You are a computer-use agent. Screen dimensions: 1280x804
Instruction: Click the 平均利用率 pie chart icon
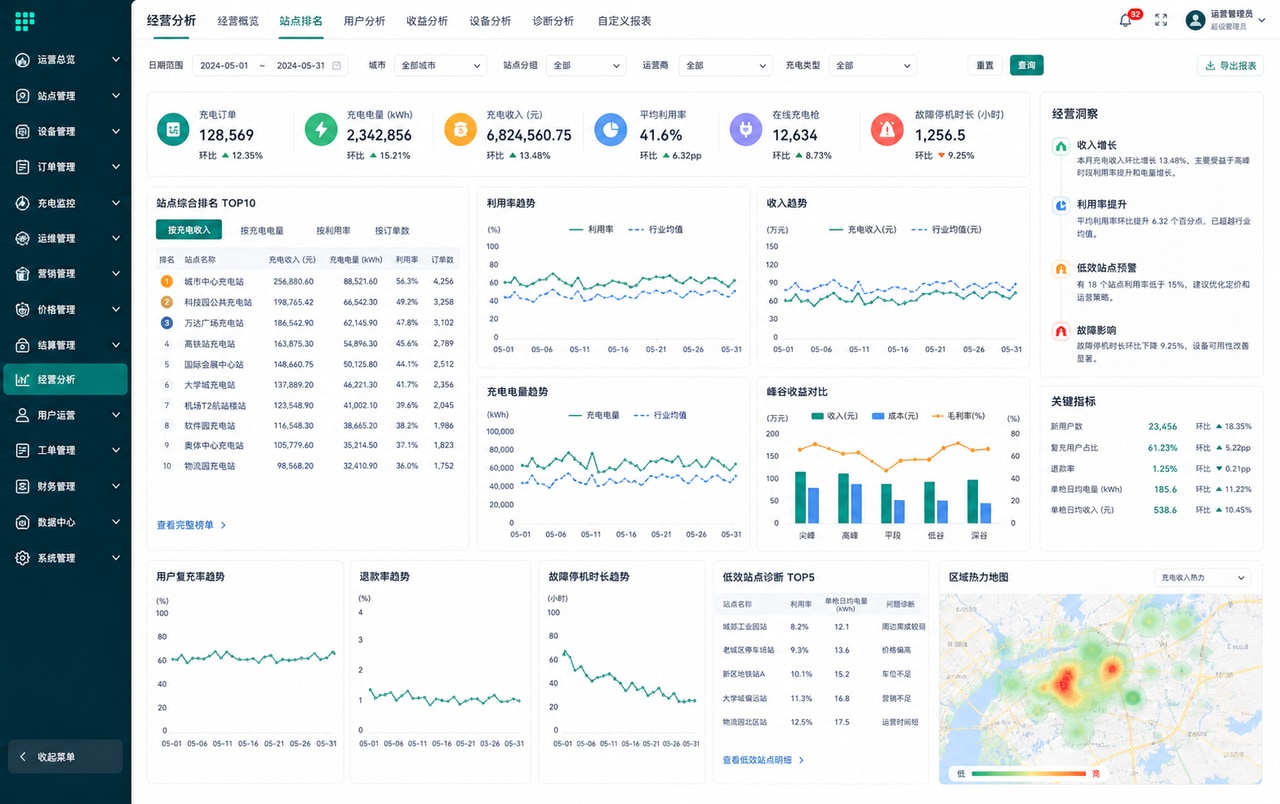(x=610, y=129)
